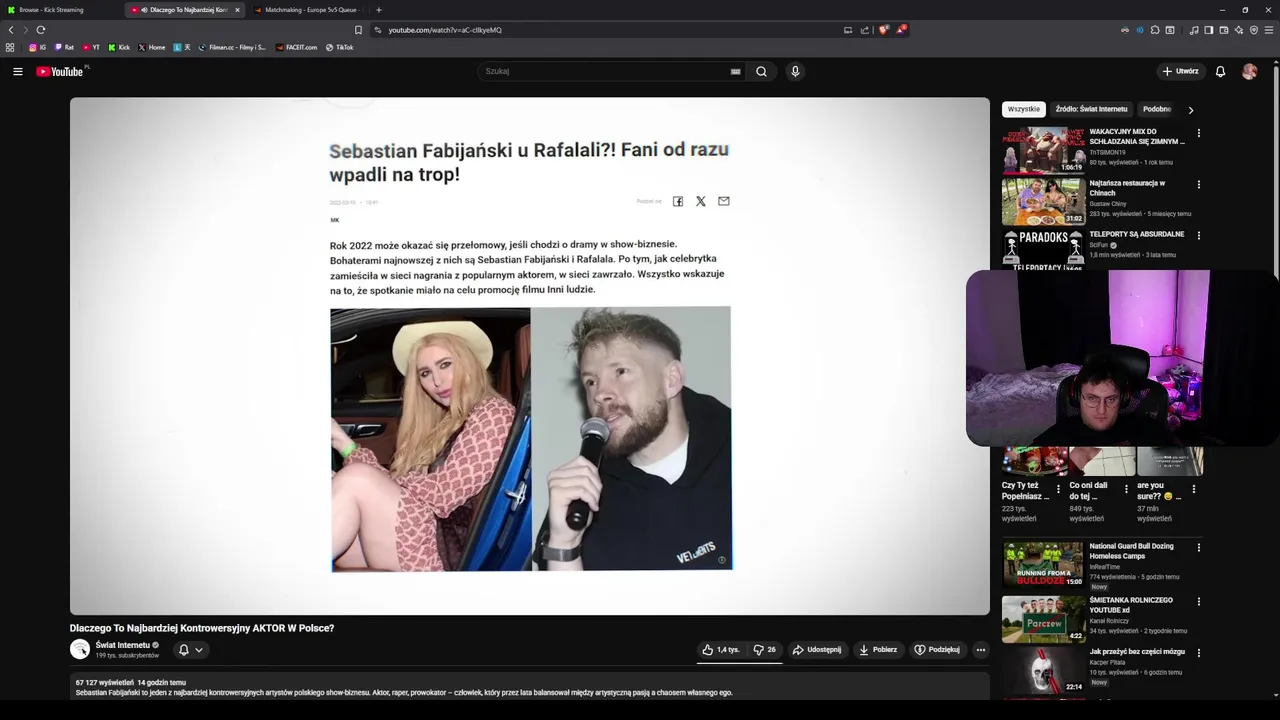Click the Udostępnij share button

point(817,649)
